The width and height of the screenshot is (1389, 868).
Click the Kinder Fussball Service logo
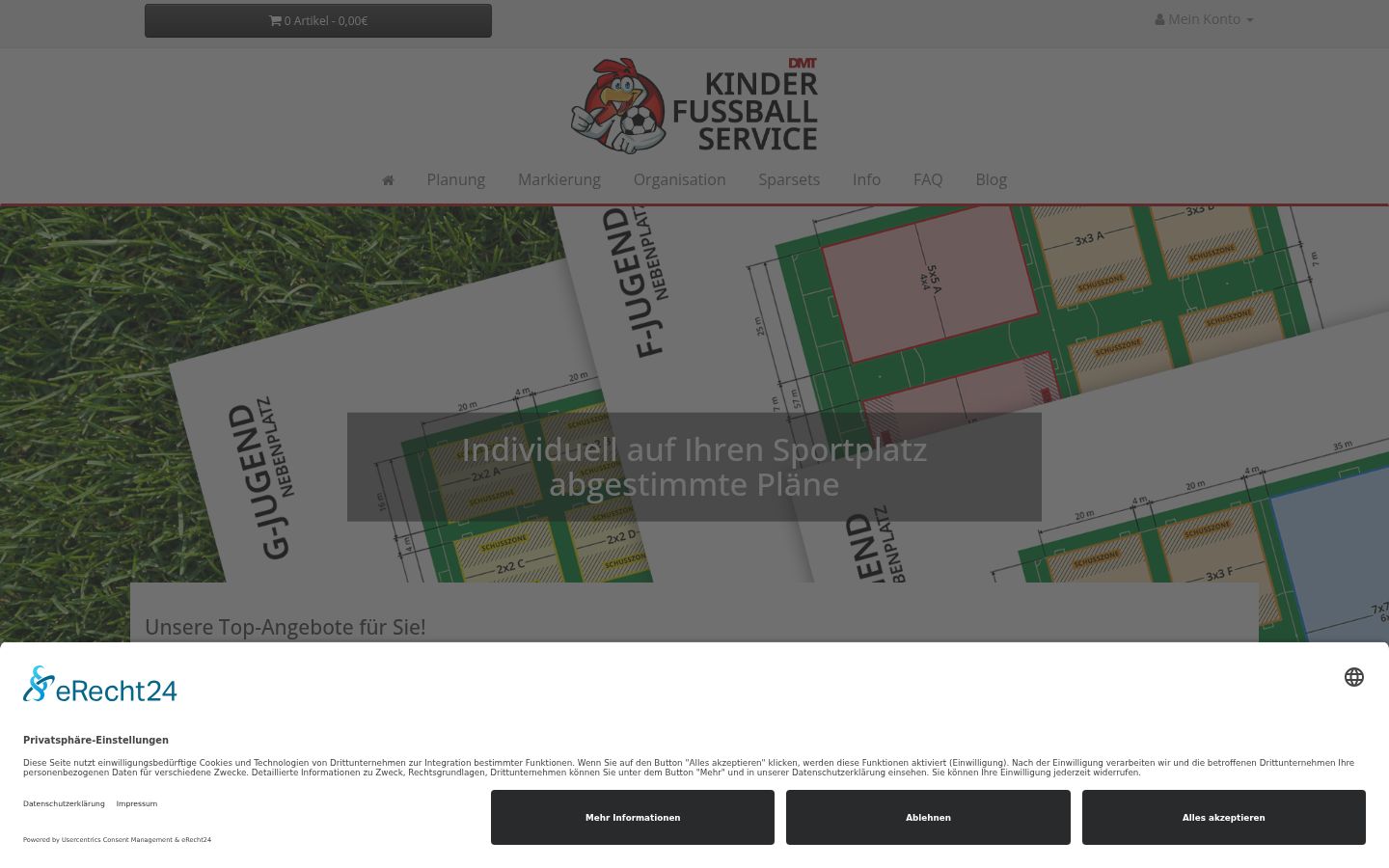pos(694,106)
